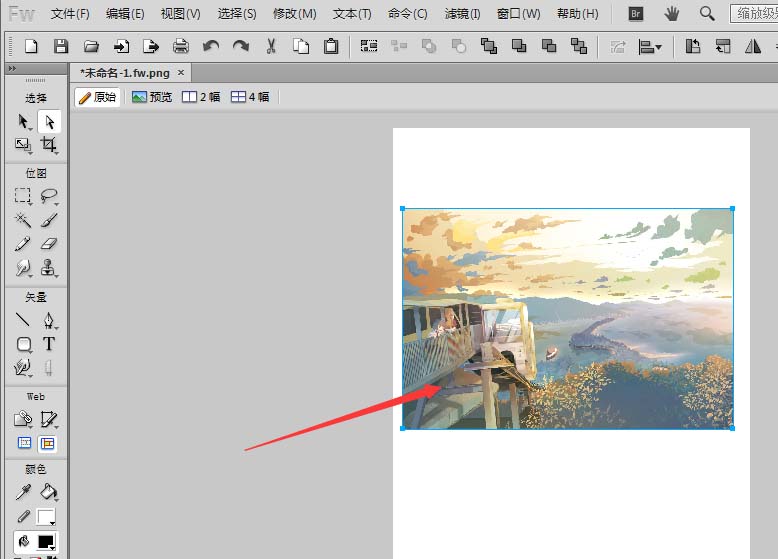Click the stroke pencil color icon
Image resolution: width=778 pixels, height=559 pixels.
click(23, 517)
